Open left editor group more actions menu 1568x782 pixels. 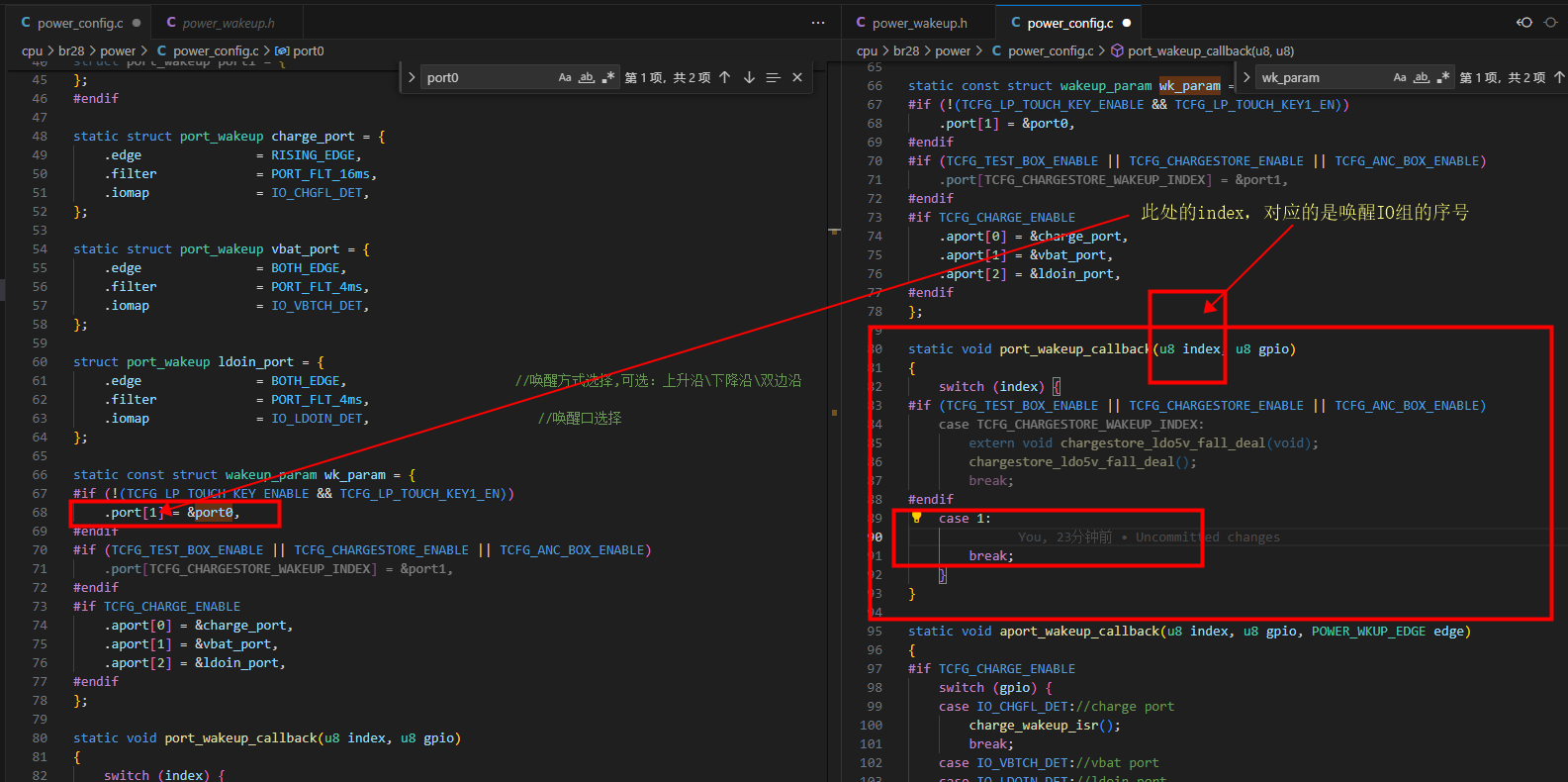click(x=818, y=23)
